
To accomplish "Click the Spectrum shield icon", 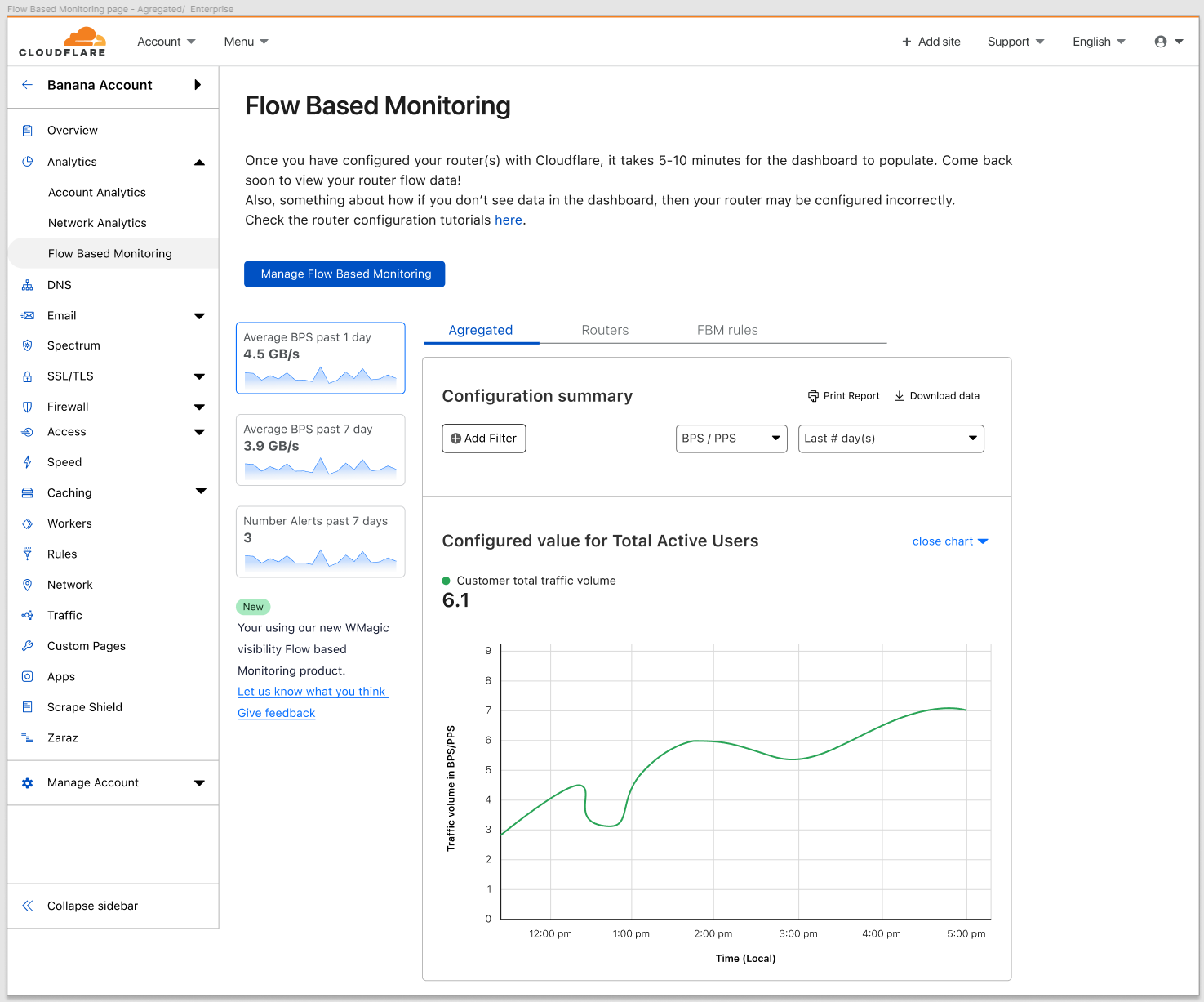I will [28, 345].
